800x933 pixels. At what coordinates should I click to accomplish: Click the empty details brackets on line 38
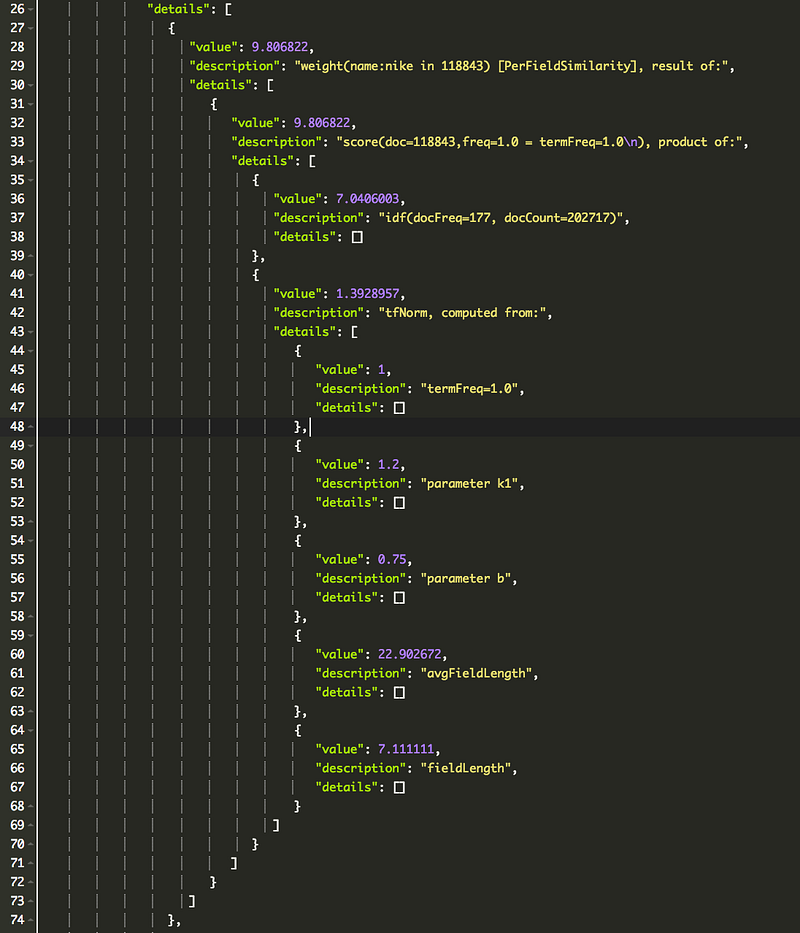coord(357,237)
